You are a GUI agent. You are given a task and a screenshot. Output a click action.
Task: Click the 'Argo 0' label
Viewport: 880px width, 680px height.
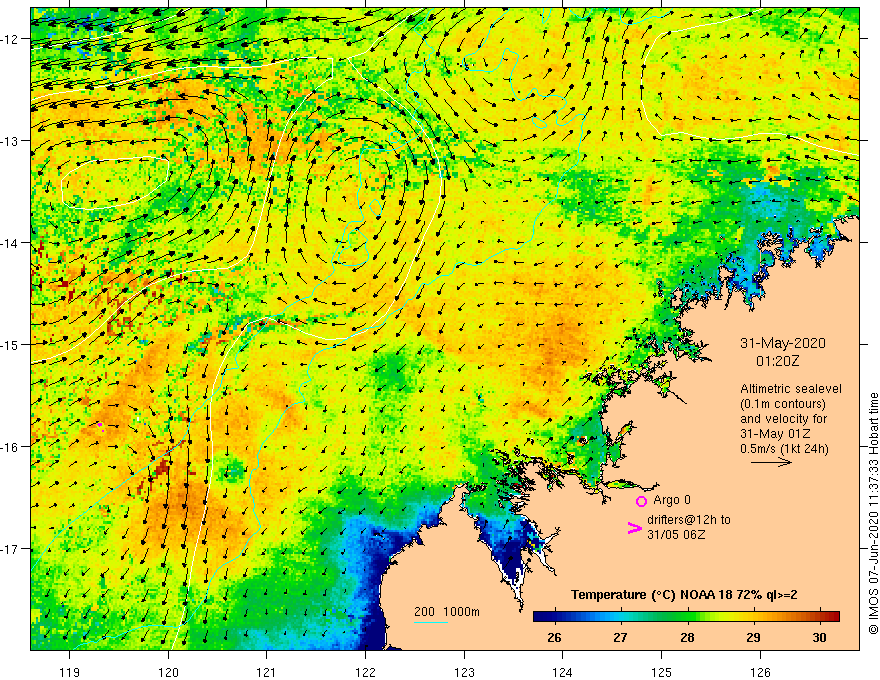pyautogui.click(x=672, y=500)
